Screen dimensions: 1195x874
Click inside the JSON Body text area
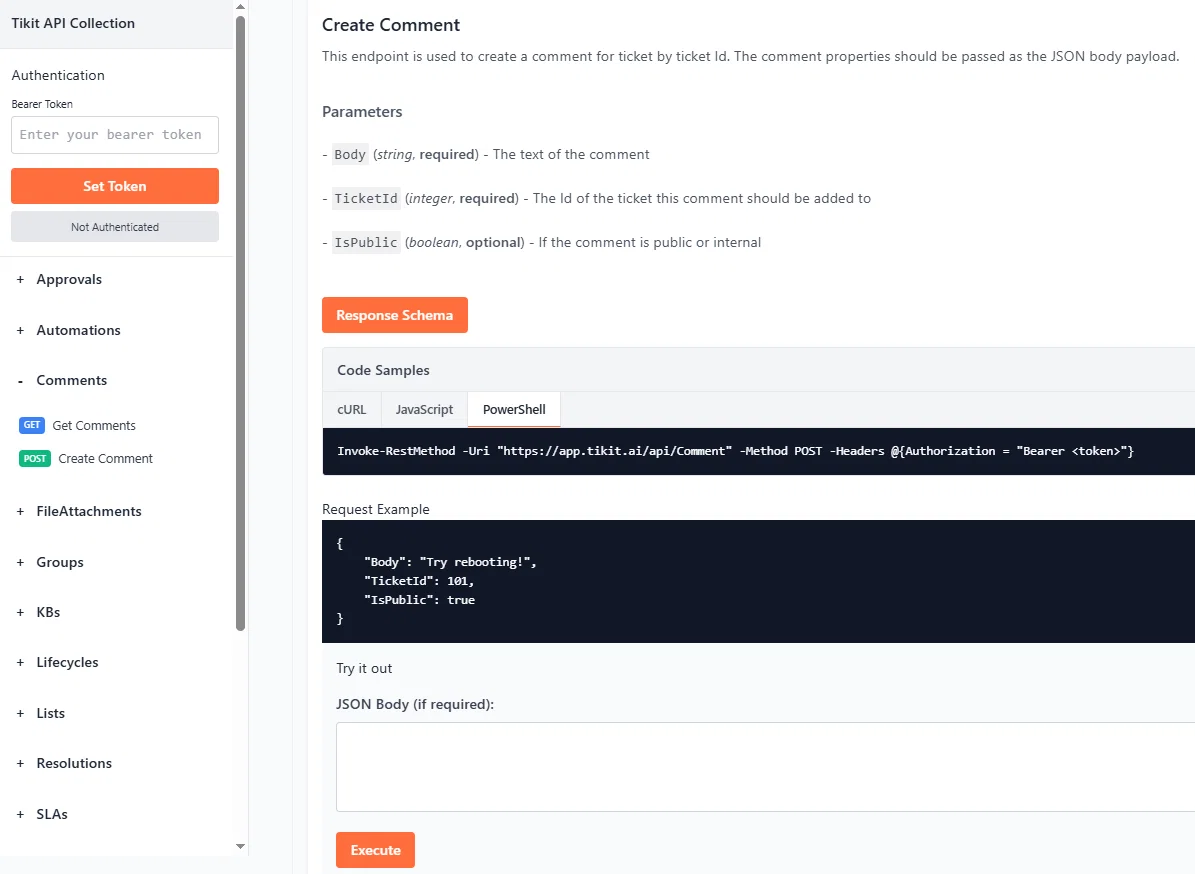point(765,767)
